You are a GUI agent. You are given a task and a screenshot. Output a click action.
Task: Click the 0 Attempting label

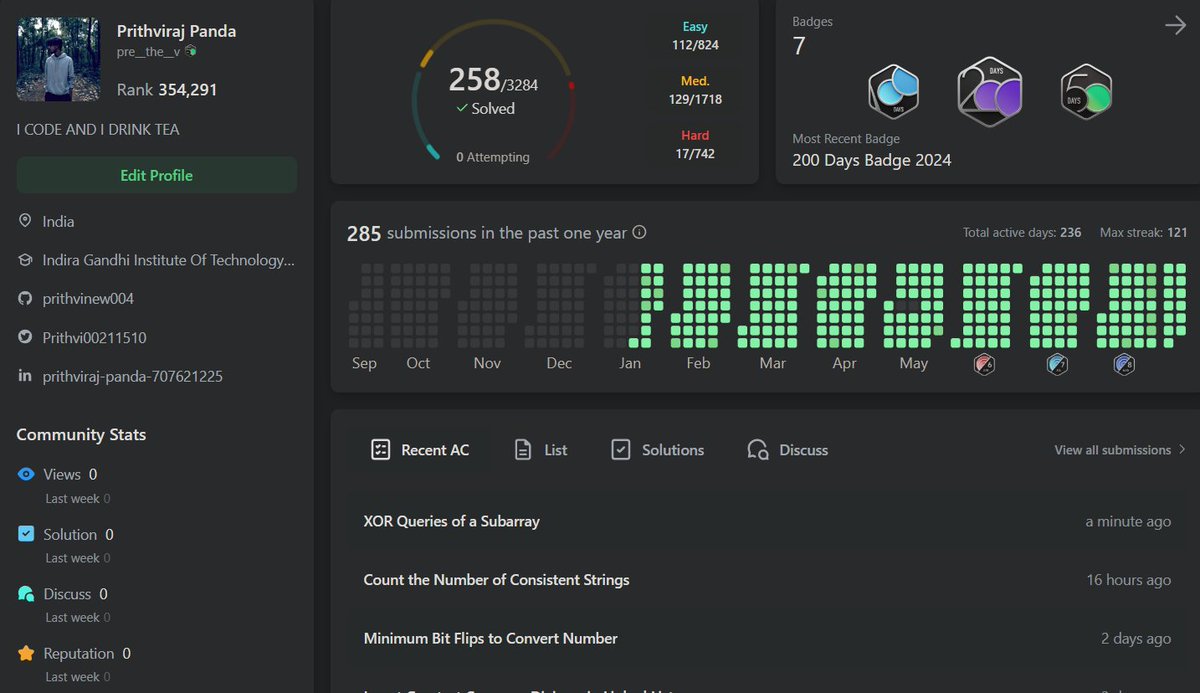point(492,157)
